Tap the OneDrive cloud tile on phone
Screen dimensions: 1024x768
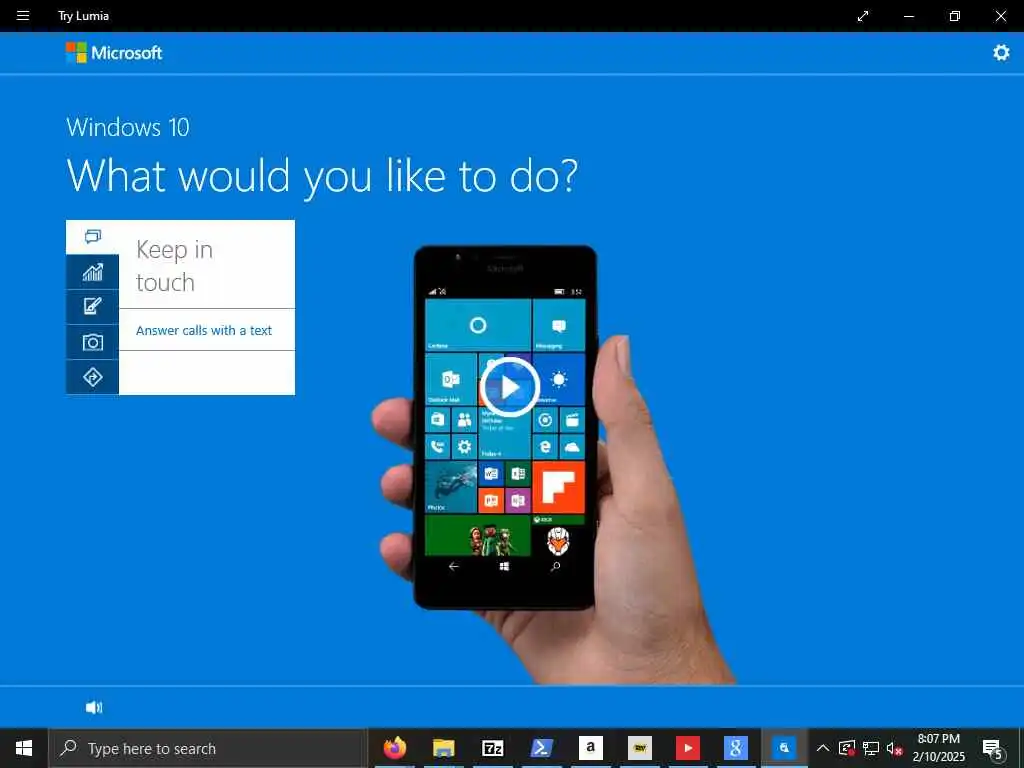572,447
